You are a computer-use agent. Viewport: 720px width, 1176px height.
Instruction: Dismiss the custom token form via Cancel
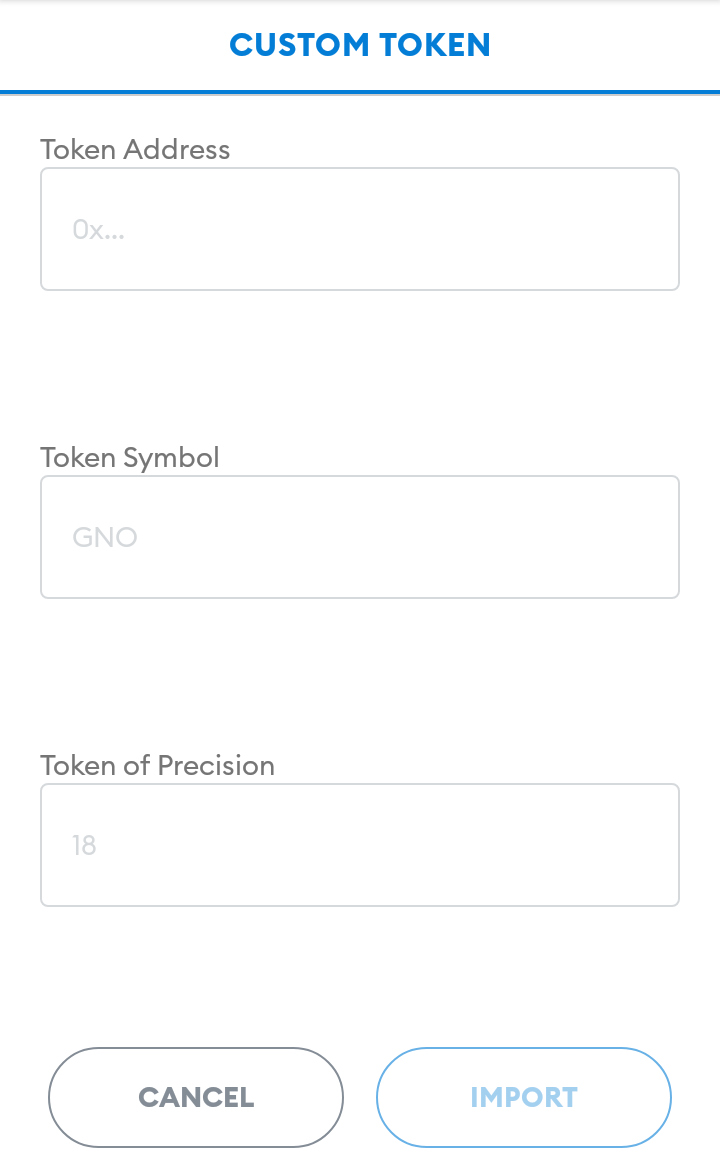pyautogui.click(x=196, y=1097)
